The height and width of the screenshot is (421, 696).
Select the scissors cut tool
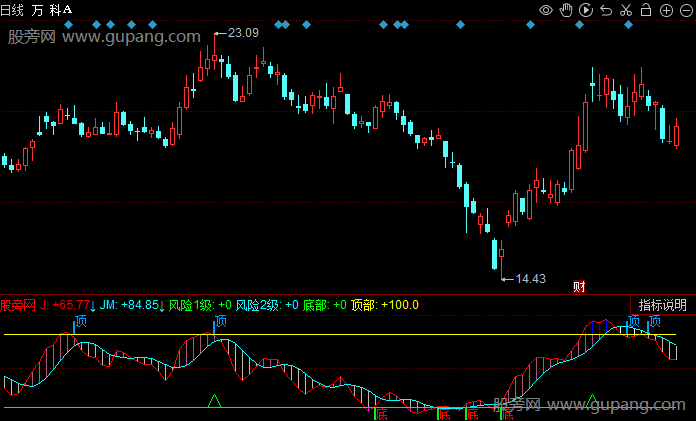coord(626,10)
